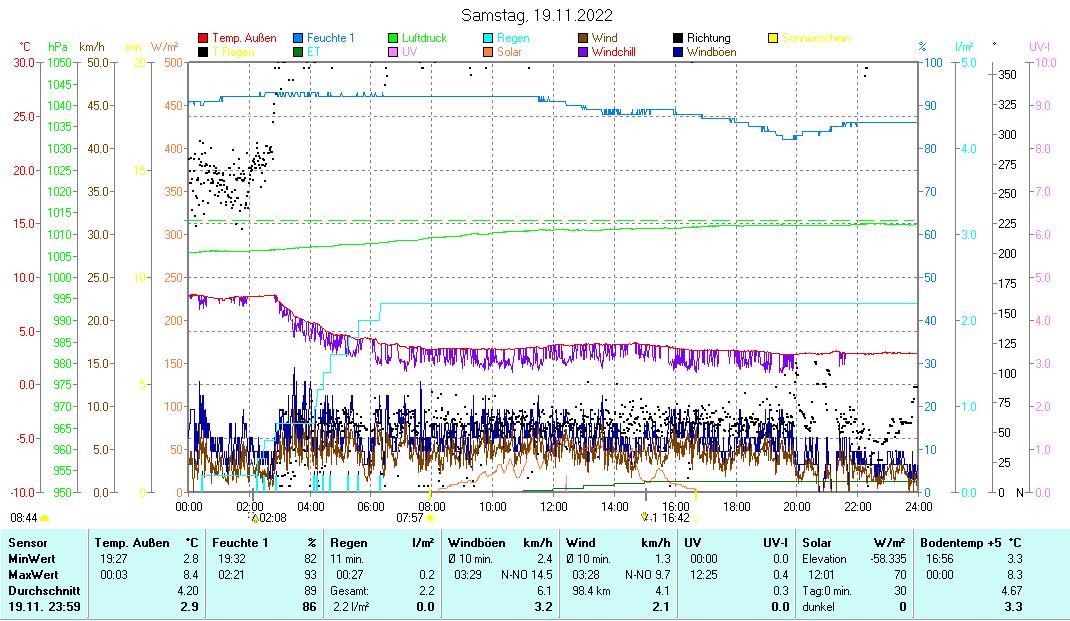
Task: Click the orange Solar legend square
Action: pos(489,51)
